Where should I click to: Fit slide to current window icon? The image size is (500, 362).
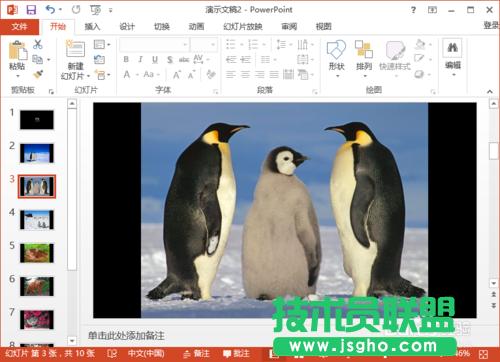coord(483,354)
